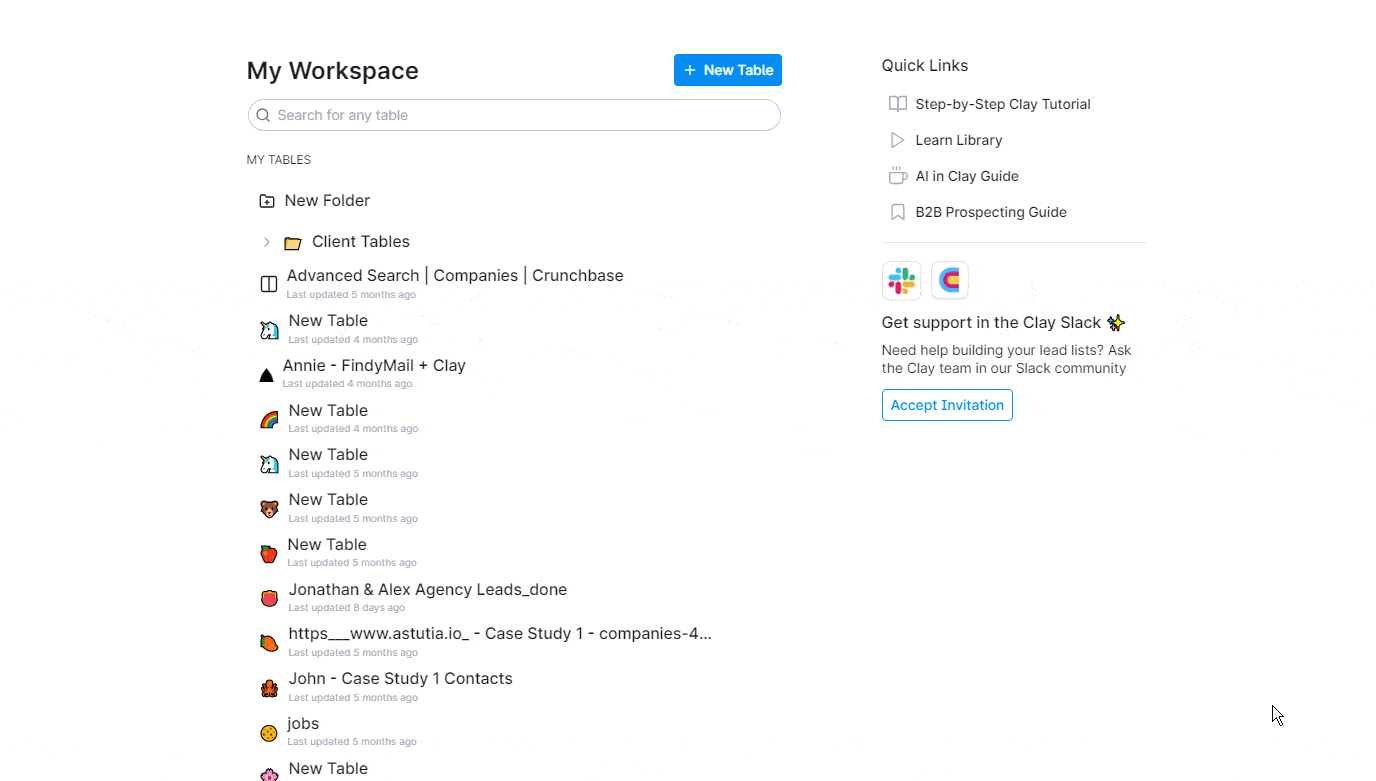Click the mango icon beside the astutia.io table
This screenshot has width=1376, height=781.
point(269,643)
